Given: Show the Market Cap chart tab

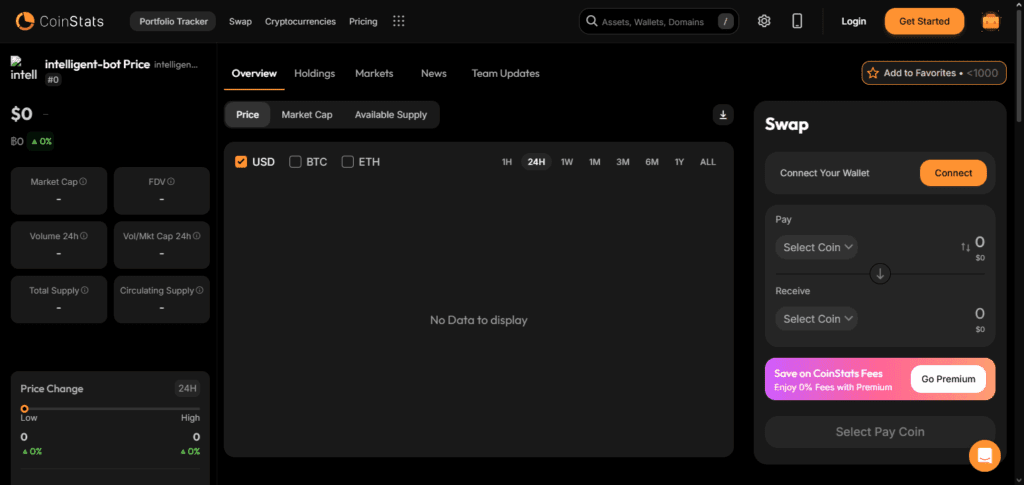Looking at the screenshot, I should 307,115.
